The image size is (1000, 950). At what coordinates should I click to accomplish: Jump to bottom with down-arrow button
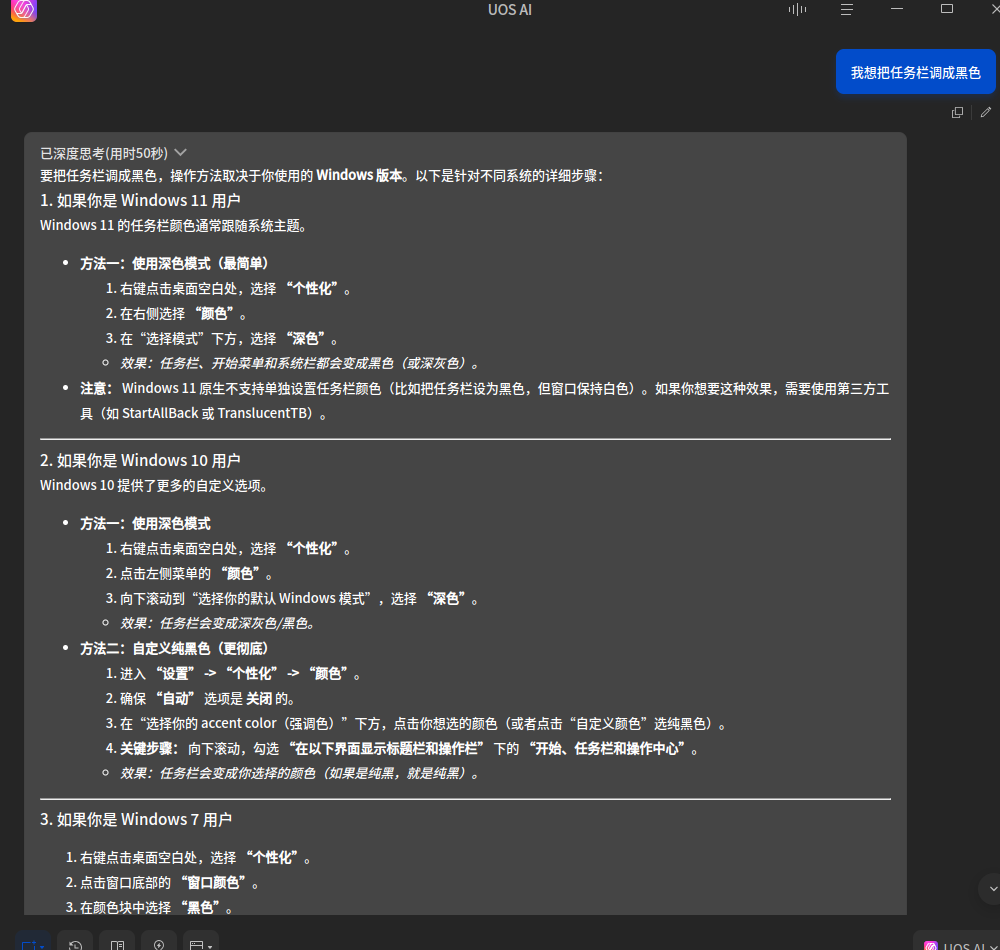(x=992, y=888)
